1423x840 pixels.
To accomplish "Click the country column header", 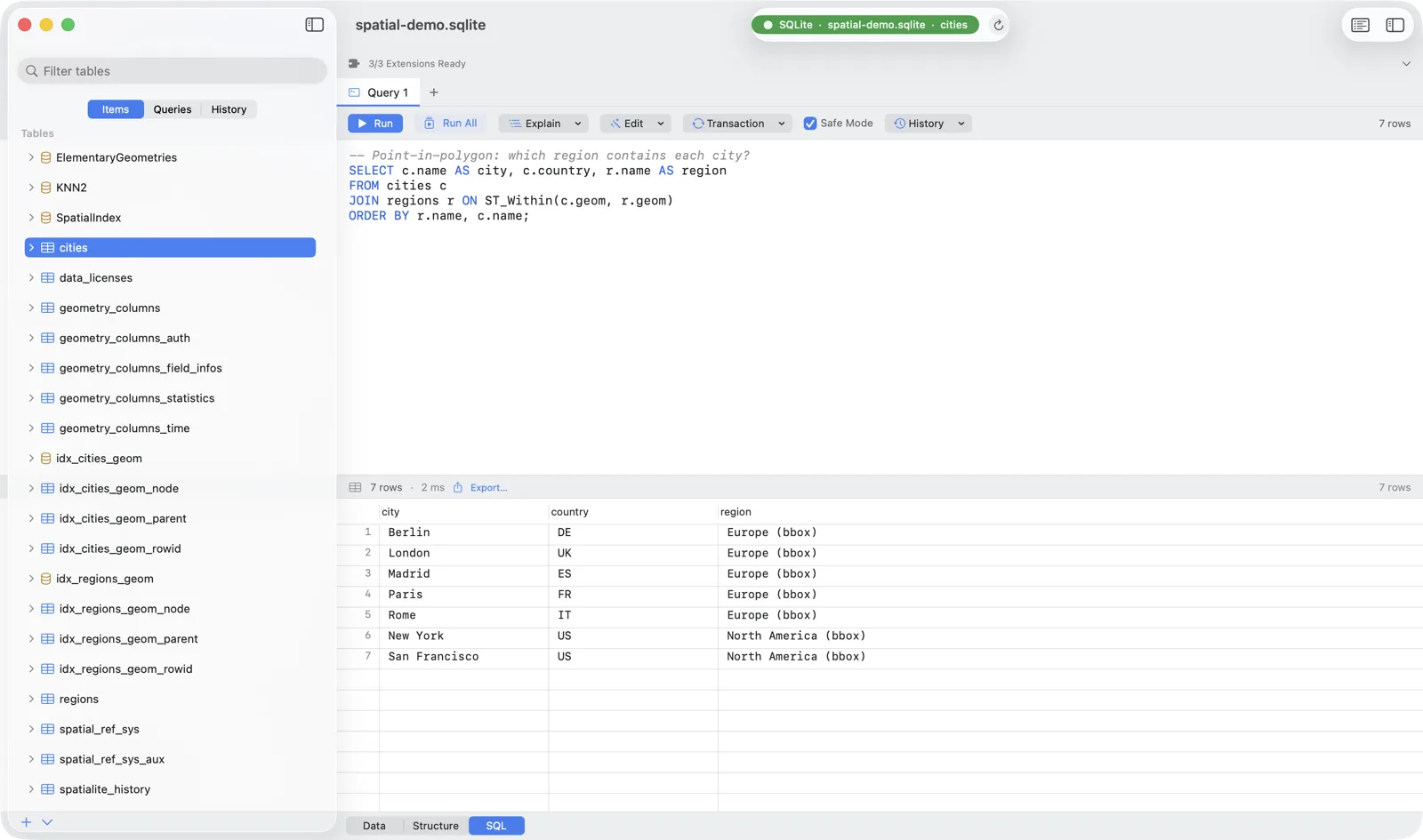I will 633,512.
